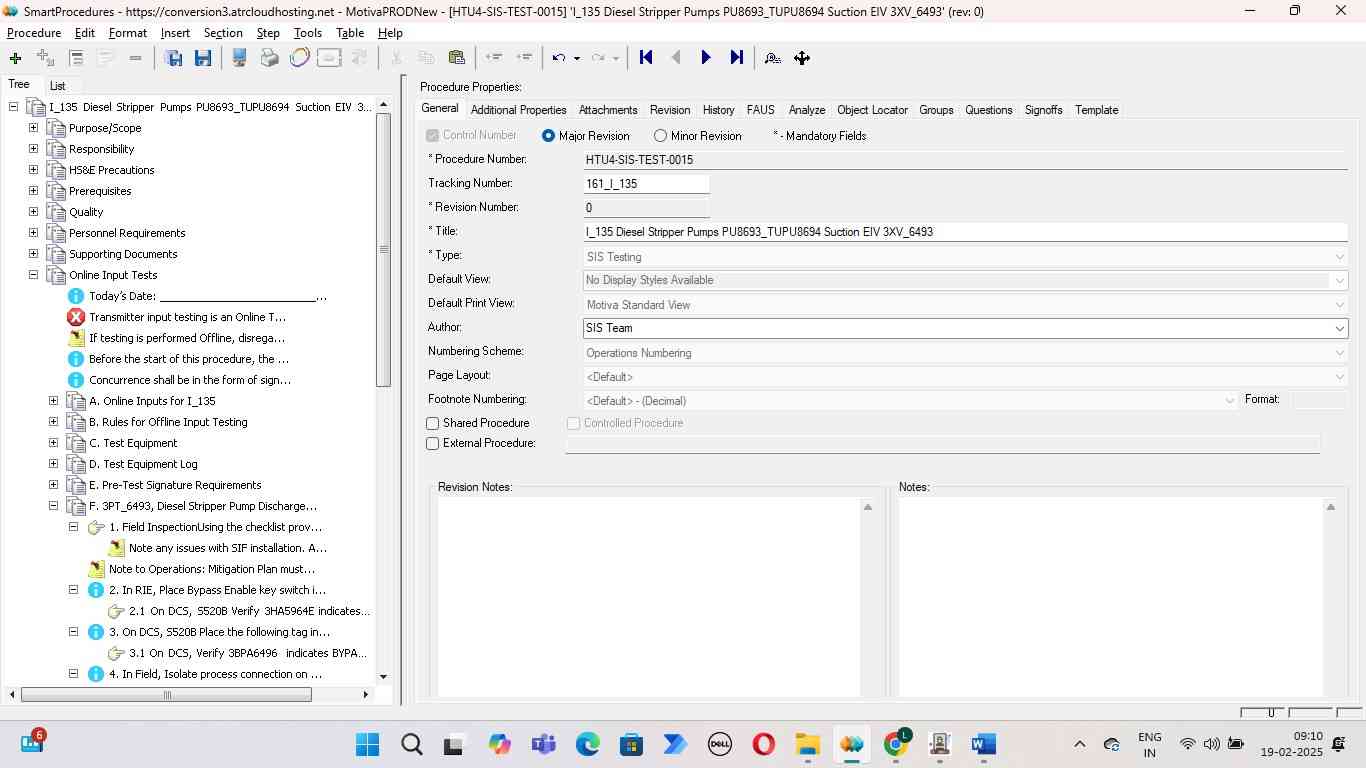Go to next item with blue arrow
Screen dimensions: 1366x768
[x=706, y=58]
